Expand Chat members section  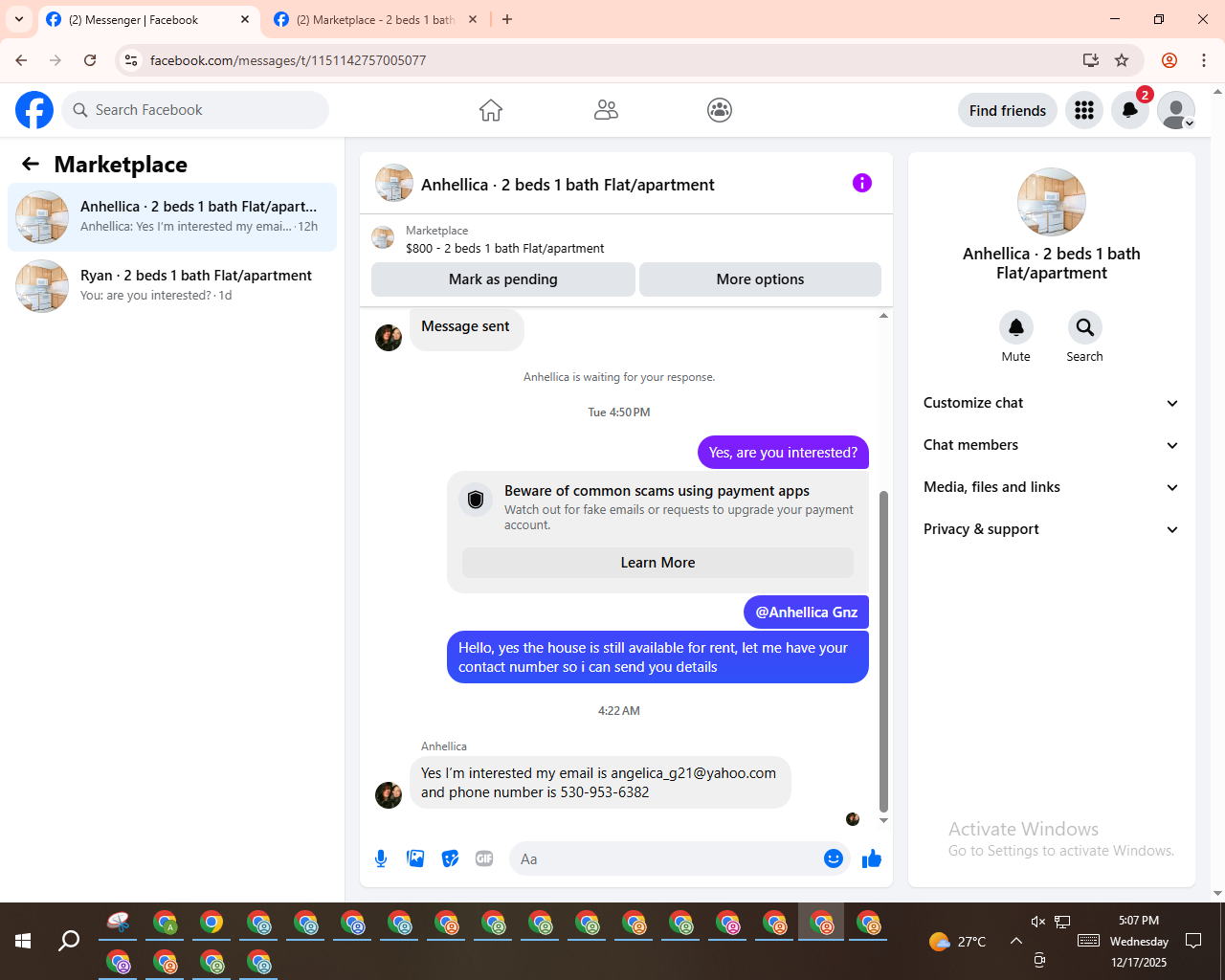pyautogui.click(x=1051, y=445)
